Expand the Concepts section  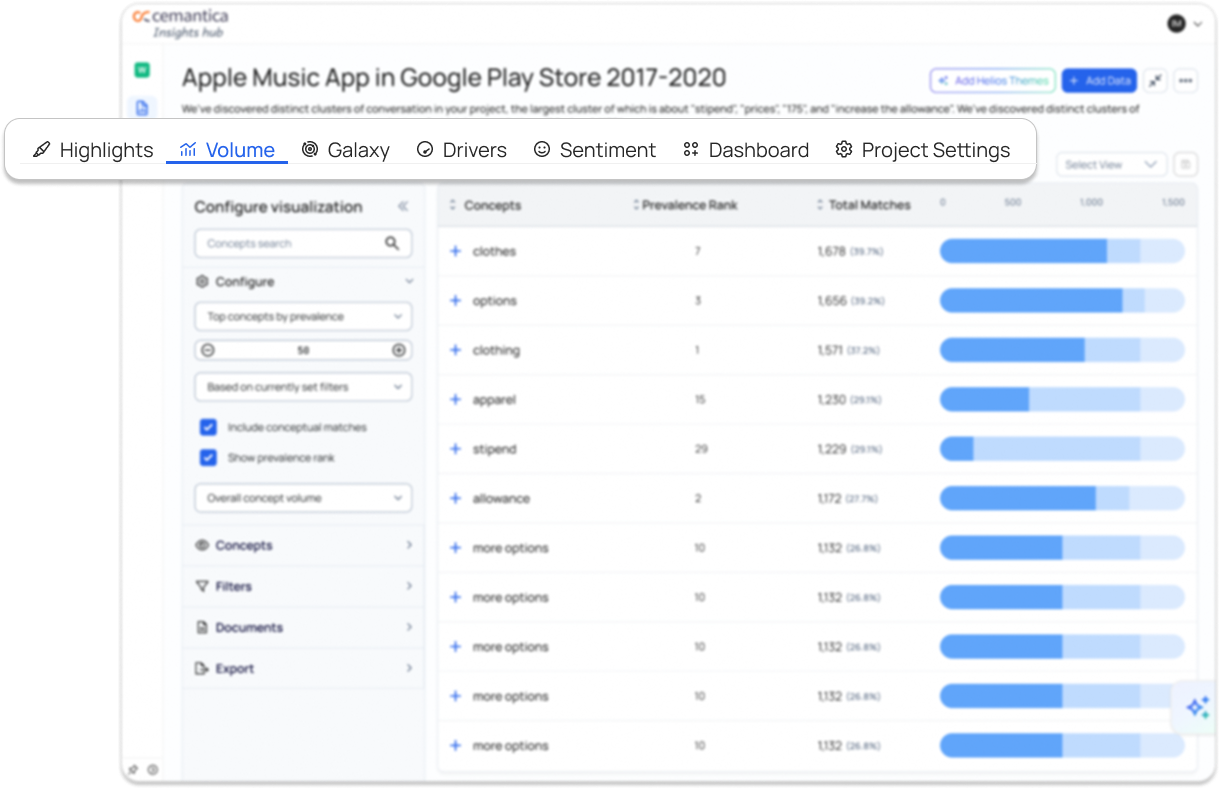click(303, 545)
